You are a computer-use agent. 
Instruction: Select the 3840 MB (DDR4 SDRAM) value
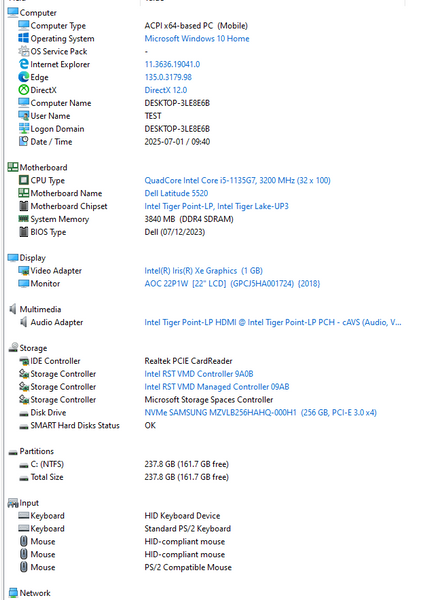click(189, 219)
